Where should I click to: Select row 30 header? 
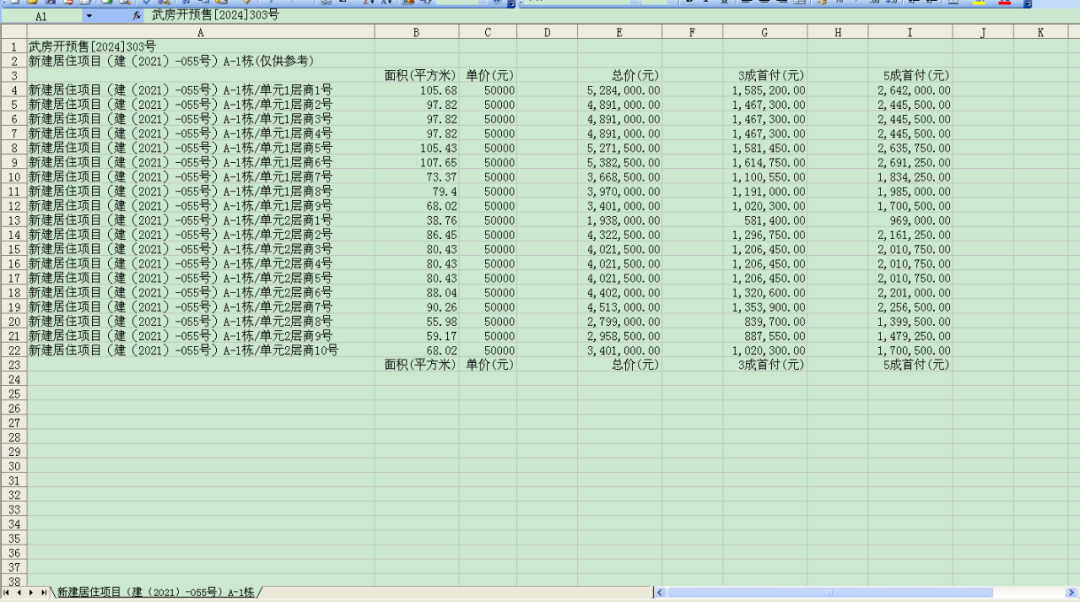click(x=14, y=466)
